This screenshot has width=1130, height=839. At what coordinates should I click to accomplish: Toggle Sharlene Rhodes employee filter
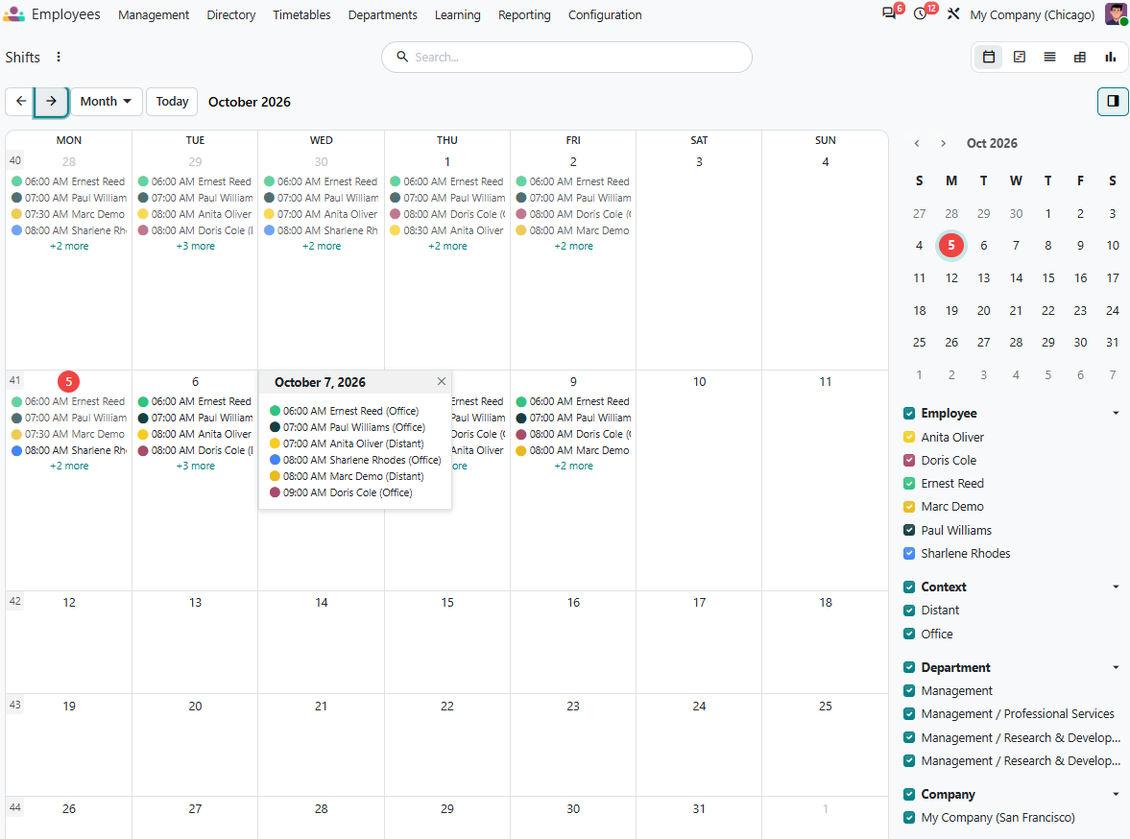click(x=909, y=554)
